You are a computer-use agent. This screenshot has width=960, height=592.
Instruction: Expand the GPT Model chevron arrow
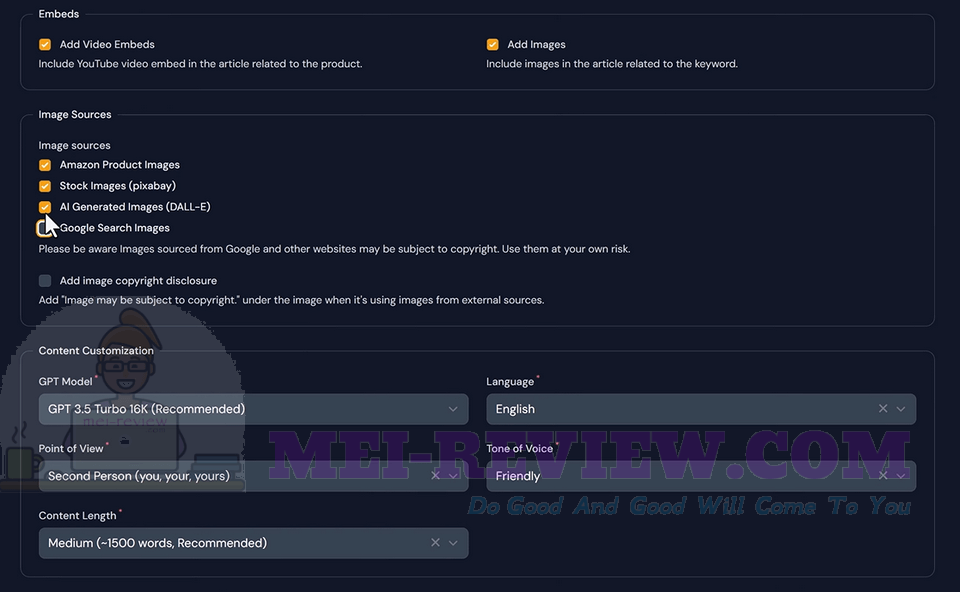tap(453, 409)
